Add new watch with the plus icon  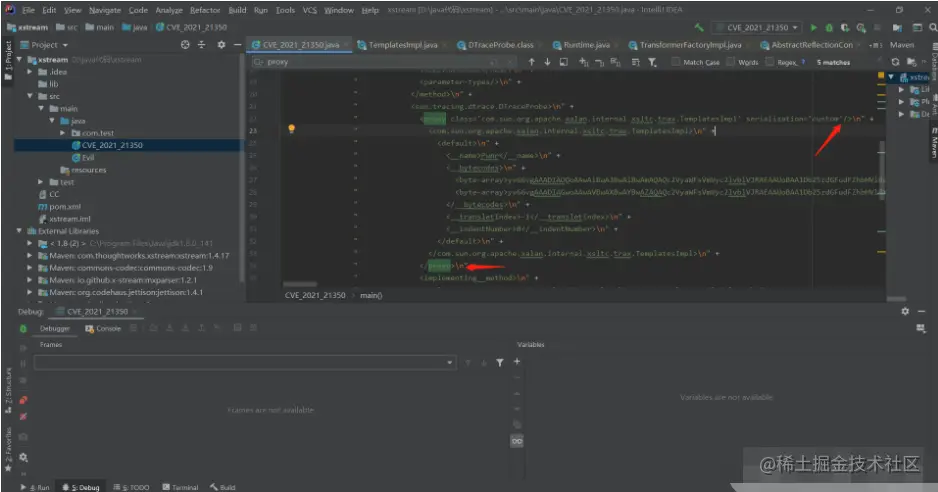(517, 362)
